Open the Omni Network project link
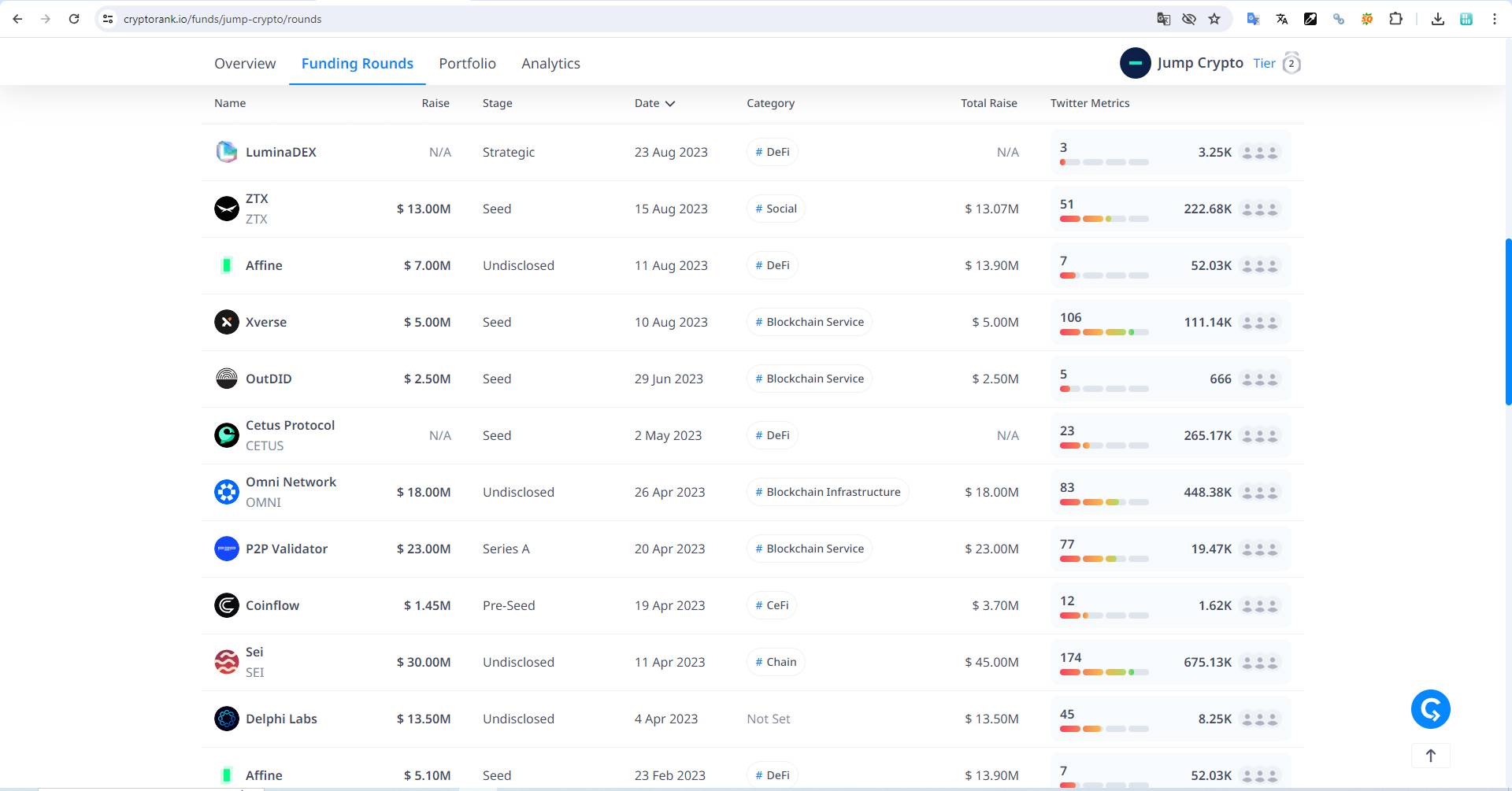The width and height of the screenshot is (1512, 791). point(291,482)
